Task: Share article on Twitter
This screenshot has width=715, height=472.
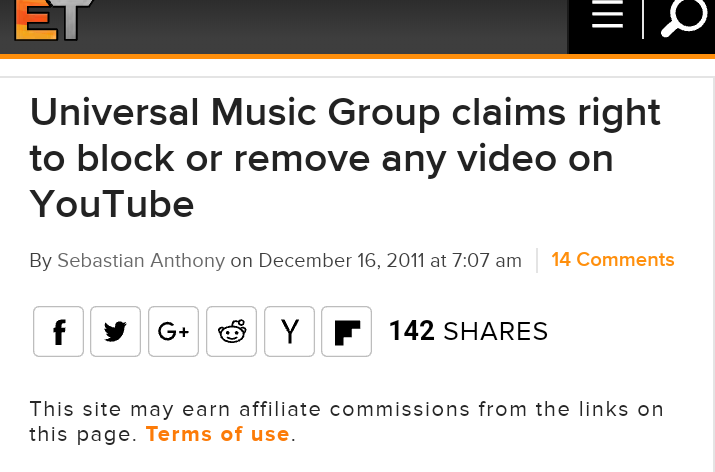Action: [x=115, y=332]
